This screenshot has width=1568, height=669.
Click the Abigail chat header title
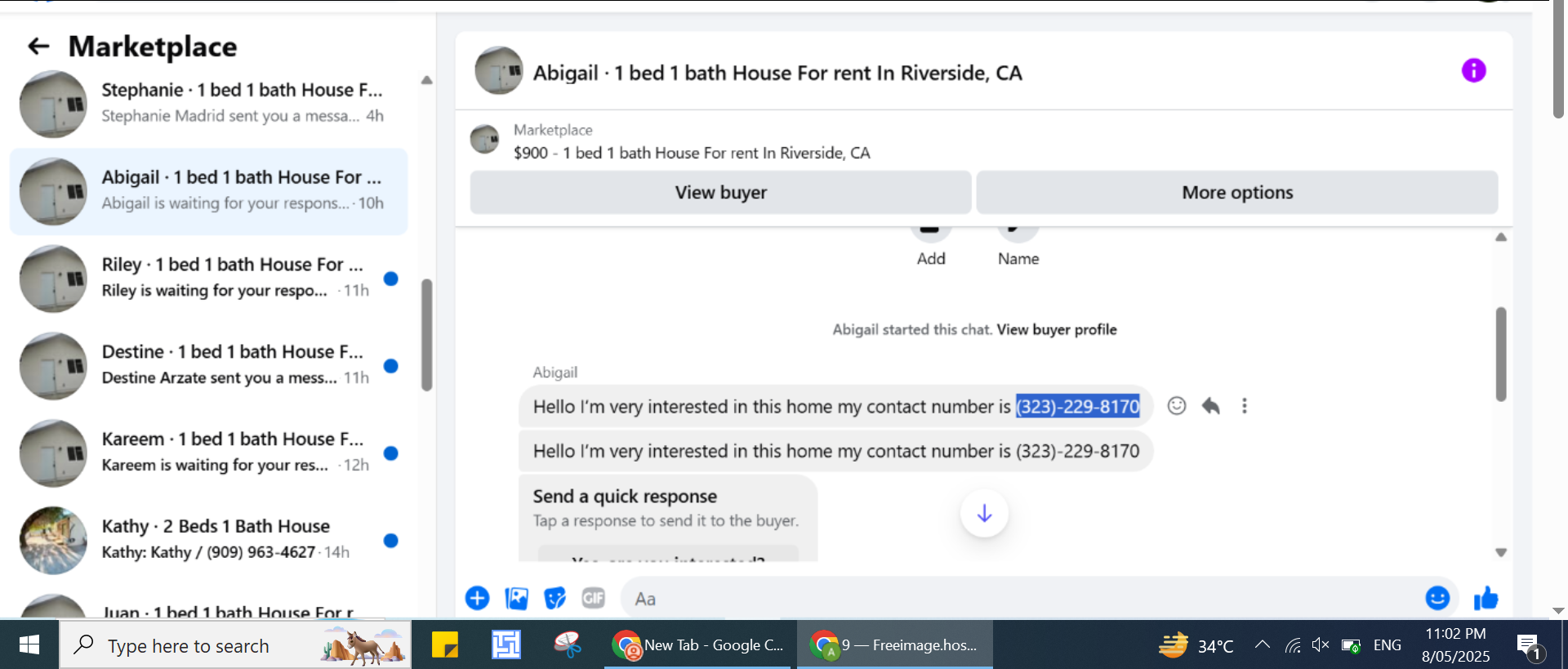(777, 73)
